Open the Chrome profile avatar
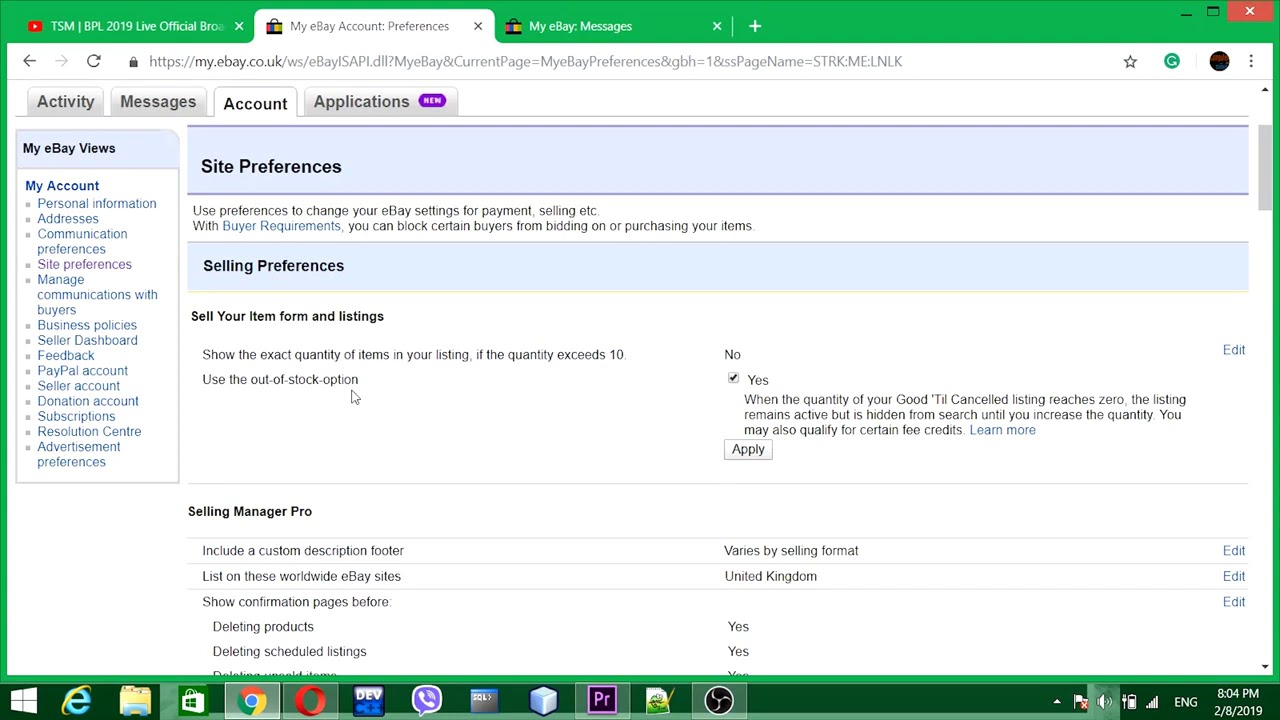 (1219, 61)
